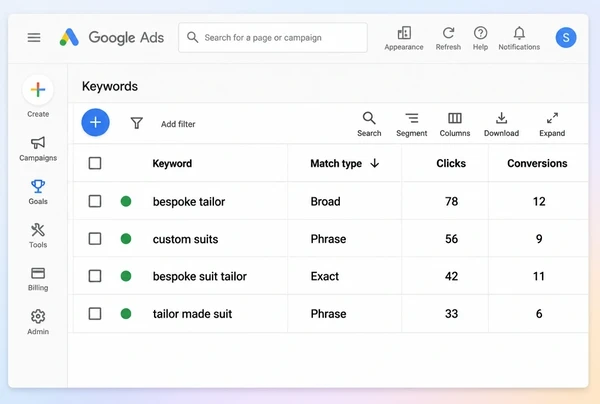600x404 pixels.
Task: Click Phrase match type for custom suits
Action: (x=328, y=239)
